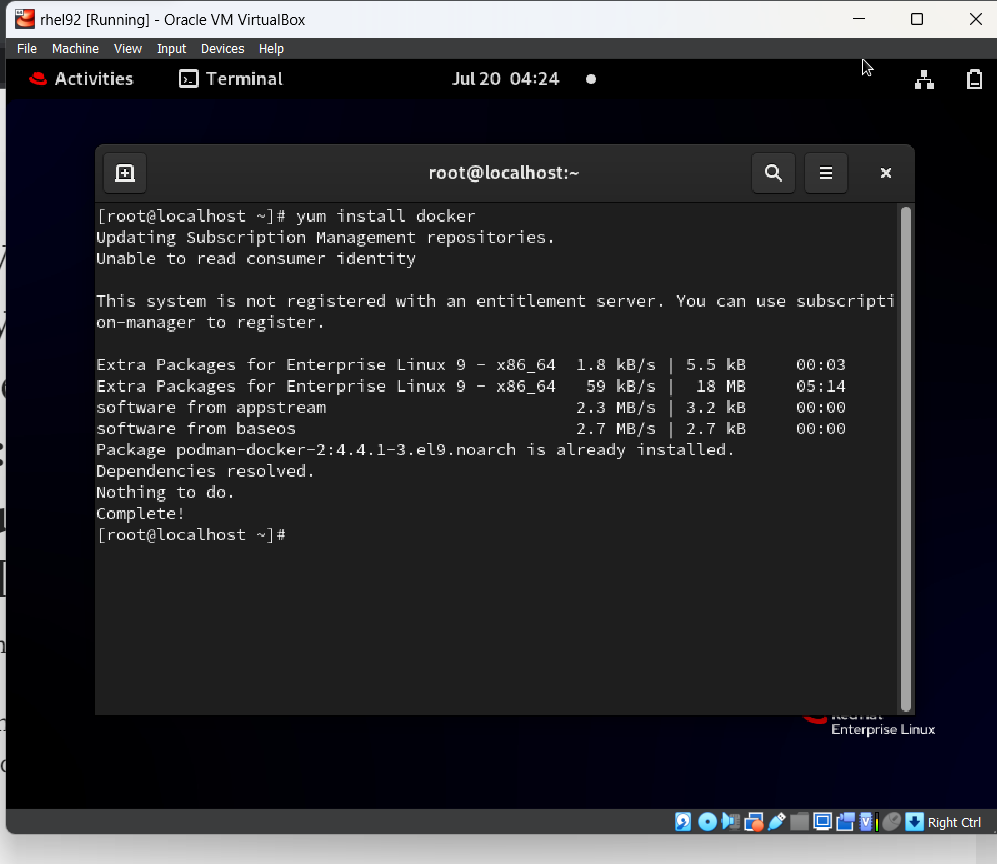Screen dimensions: 997x864
Task: Click the Activities button
Action: [x=92, y=79]
